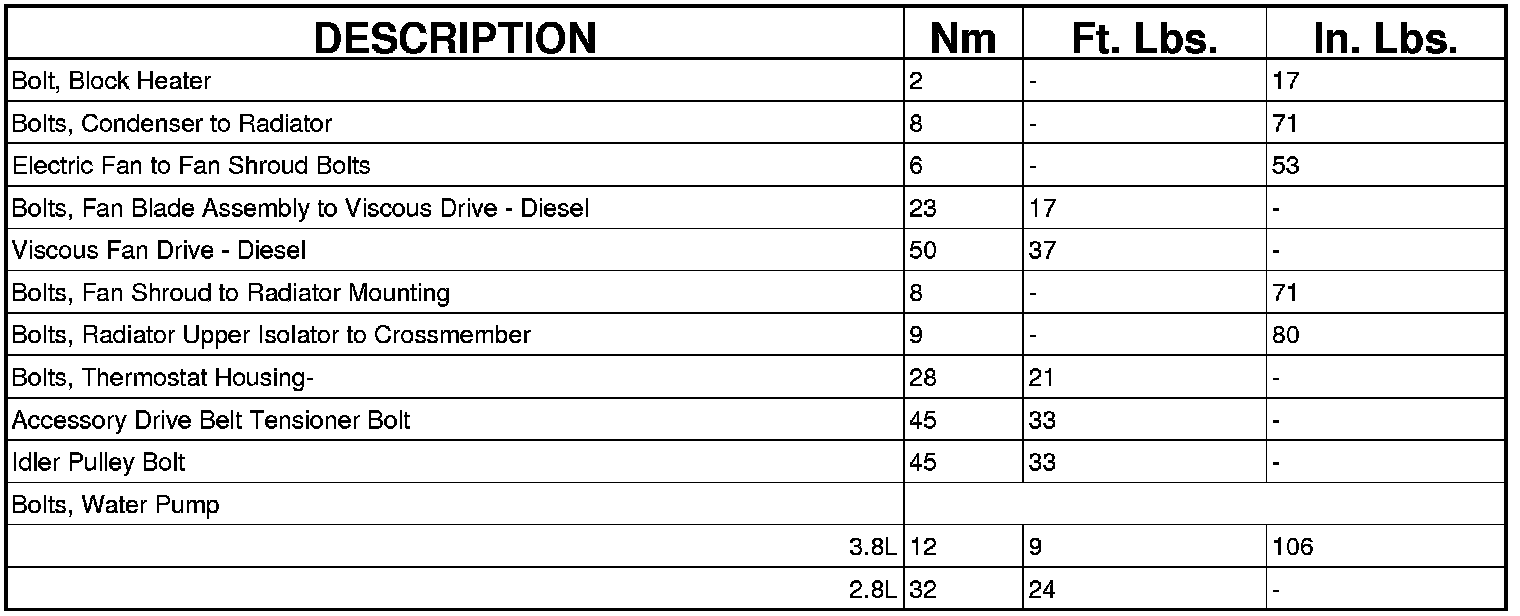Select the Fan Blade Assembly to Viscous Drive row
Image resolution: width=1520 pixels, height=616 pixels.
(301, 209)
